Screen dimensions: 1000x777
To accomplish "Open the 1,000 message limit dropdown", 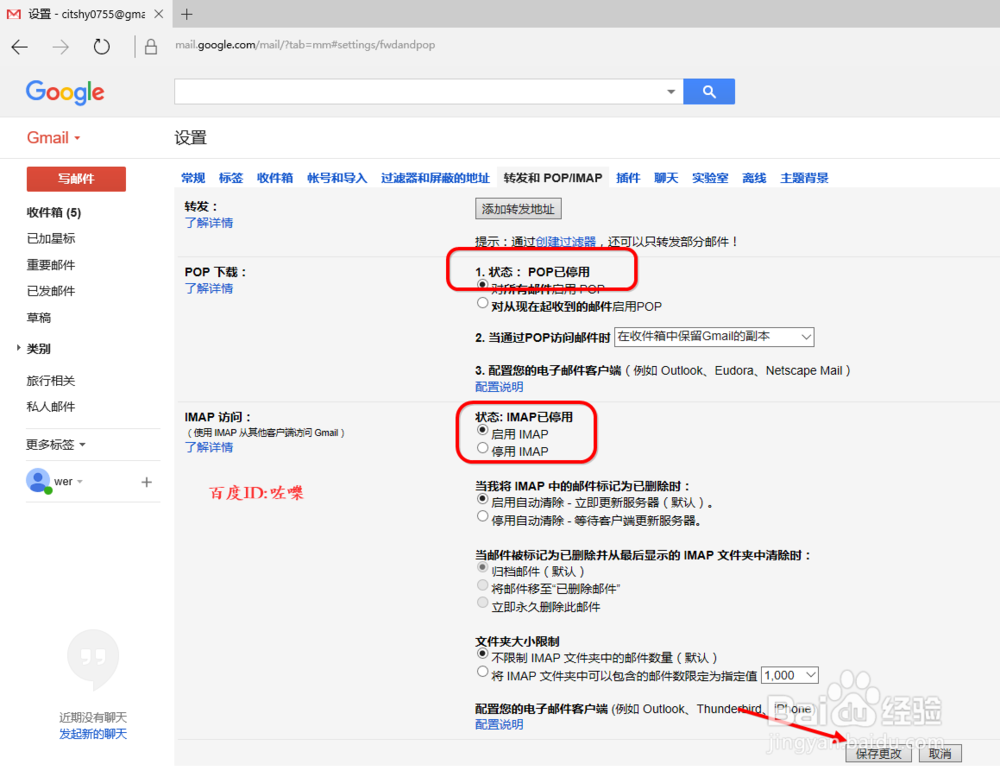I will (x=790, y=675).
